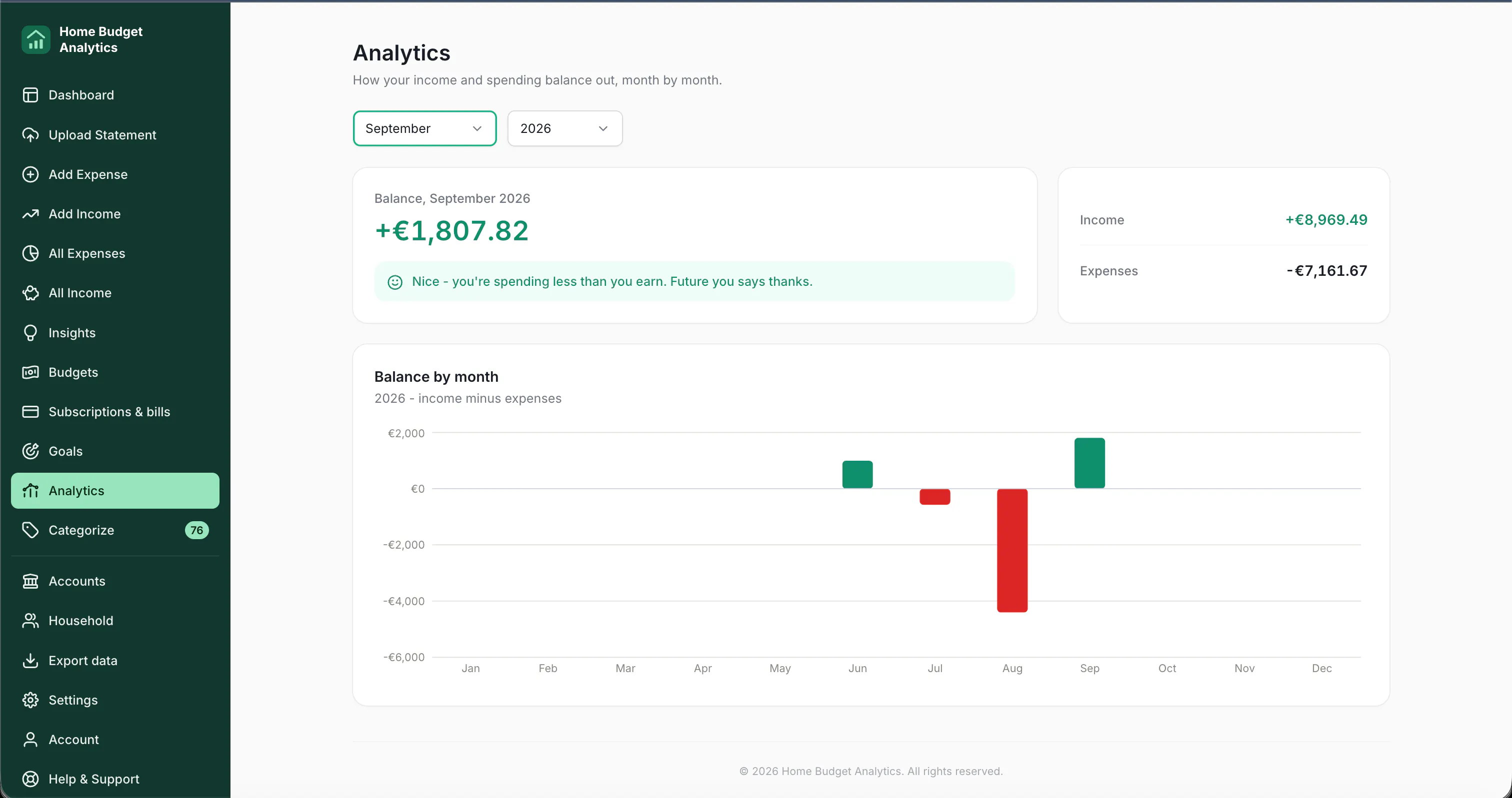Click the copyright footer text

pos(871,772)
